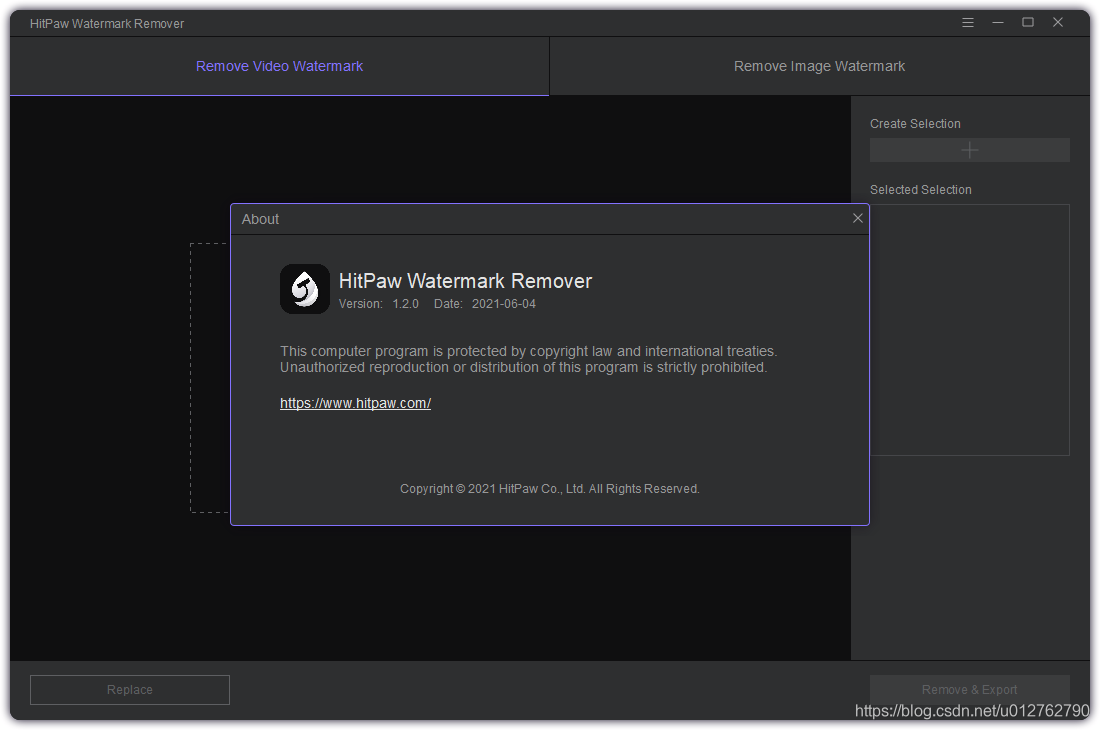Click the HitPaw logo in About dialog
Image resolution: width=1100 pixels, height=730 pixels.
coord(304,289)
